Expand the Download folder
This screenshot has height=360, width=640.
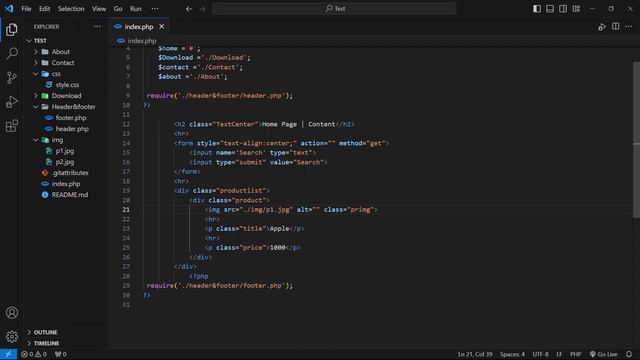coord(36,96)
